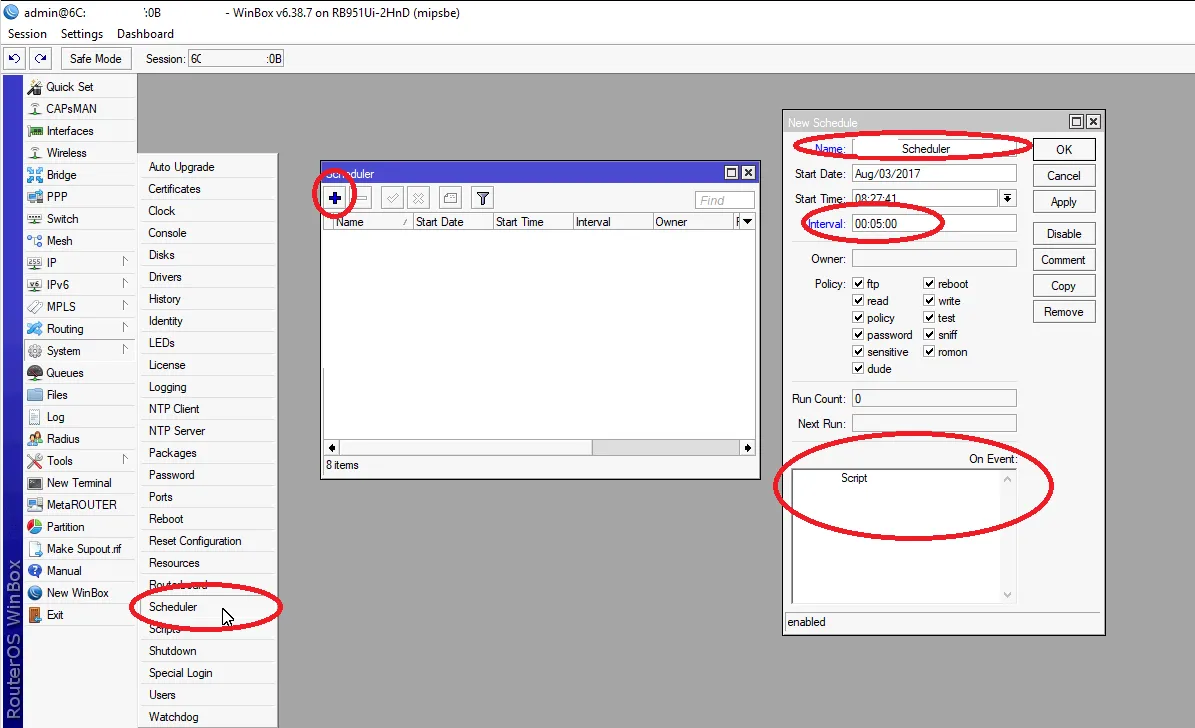Uncheck the dude policy option

pos(858,368)
